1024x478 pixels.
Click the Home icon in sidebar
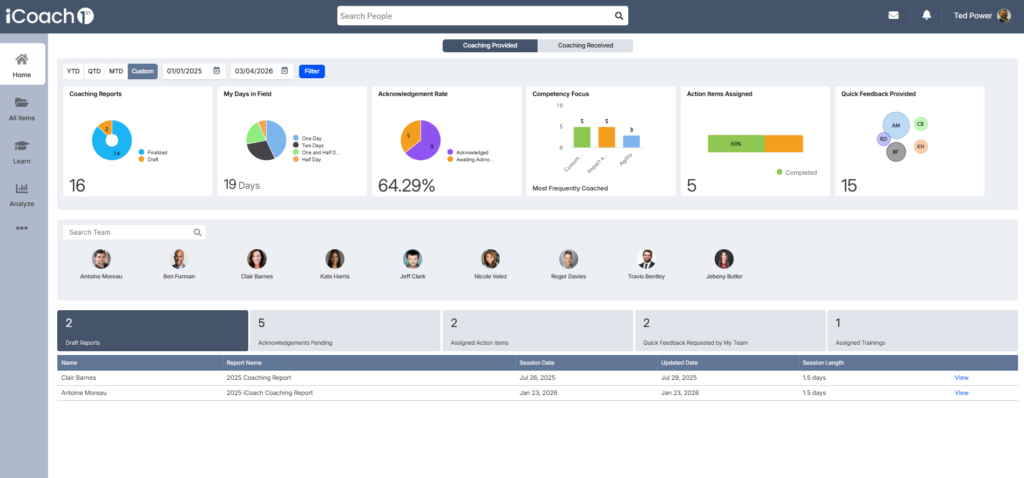pos(22,59)
